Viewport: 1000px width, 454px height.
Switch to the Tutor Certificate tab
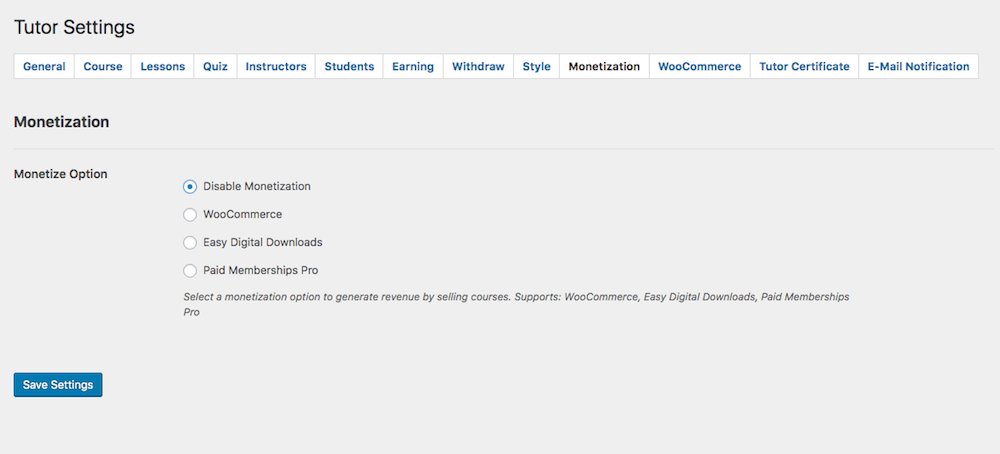[x=804, y=66]
